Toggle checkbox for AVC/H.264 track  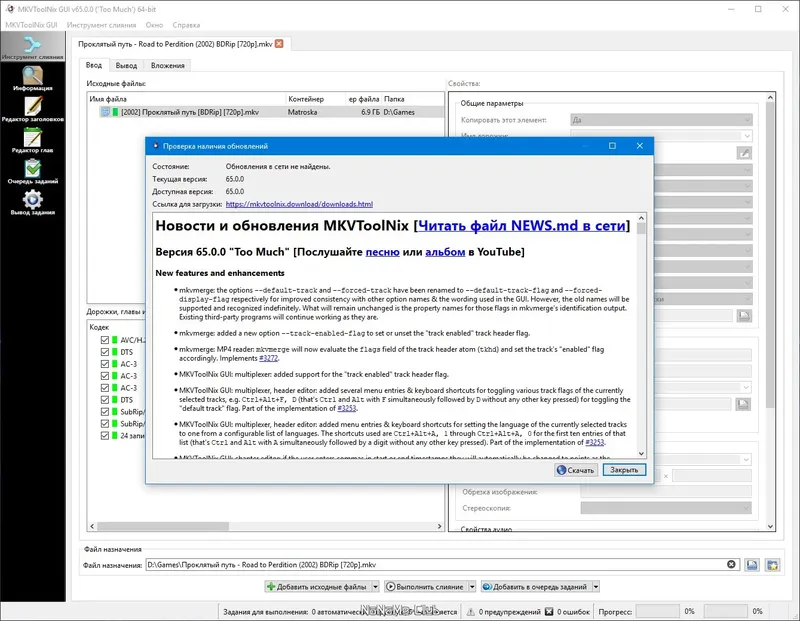coord(105,340)
